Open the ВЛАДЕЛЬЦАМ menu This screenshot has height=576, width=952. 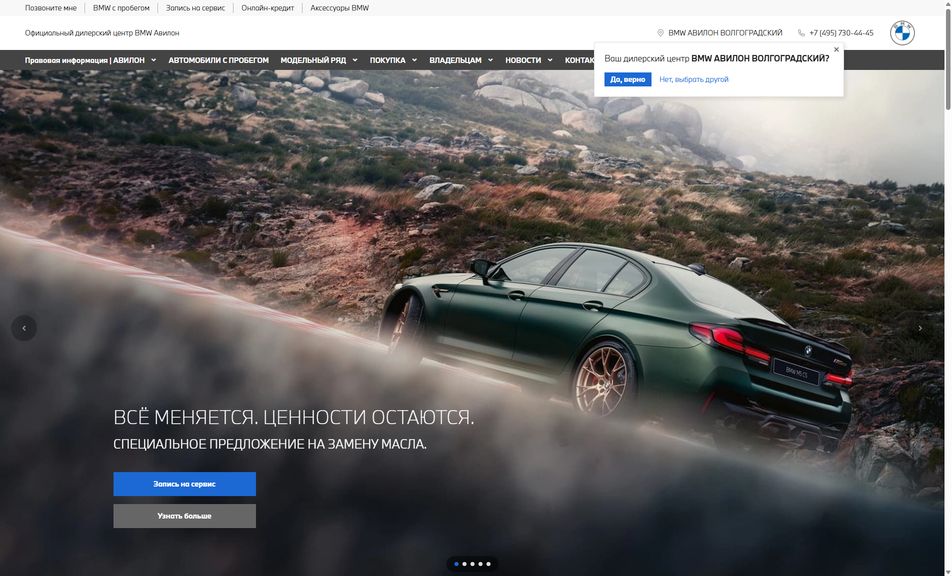455,60
